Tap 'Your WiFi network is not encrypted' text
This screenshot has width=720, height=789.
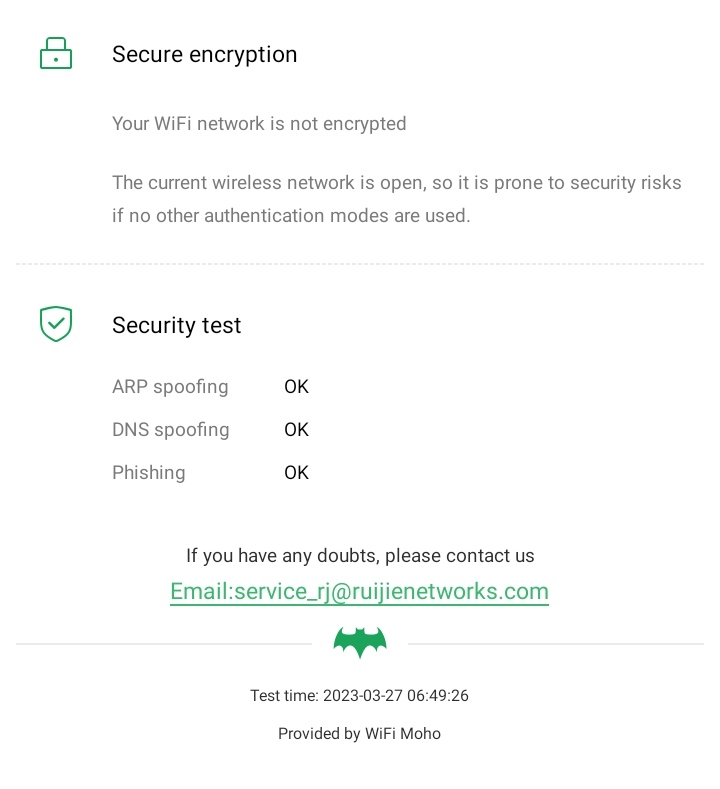click(259, 124)
